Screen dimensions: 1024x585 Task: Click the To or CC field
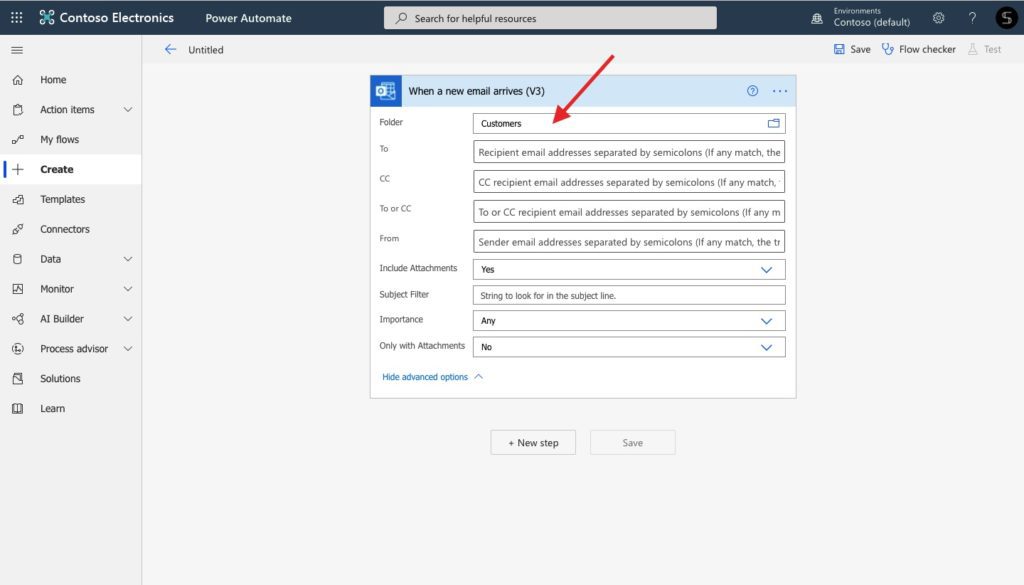tap(629, 212)
